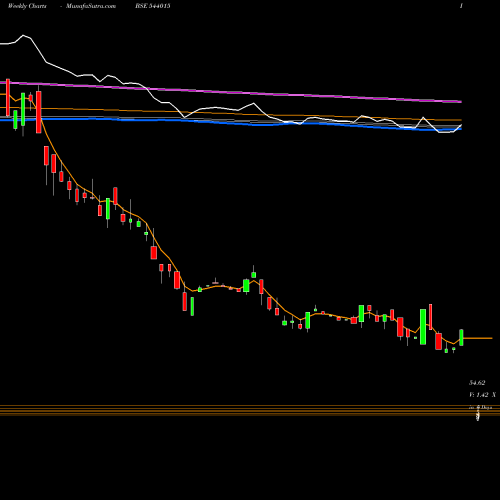Click the 'MunafaSutra.com' header text
The image size is (500, 500).
[91, 6]
